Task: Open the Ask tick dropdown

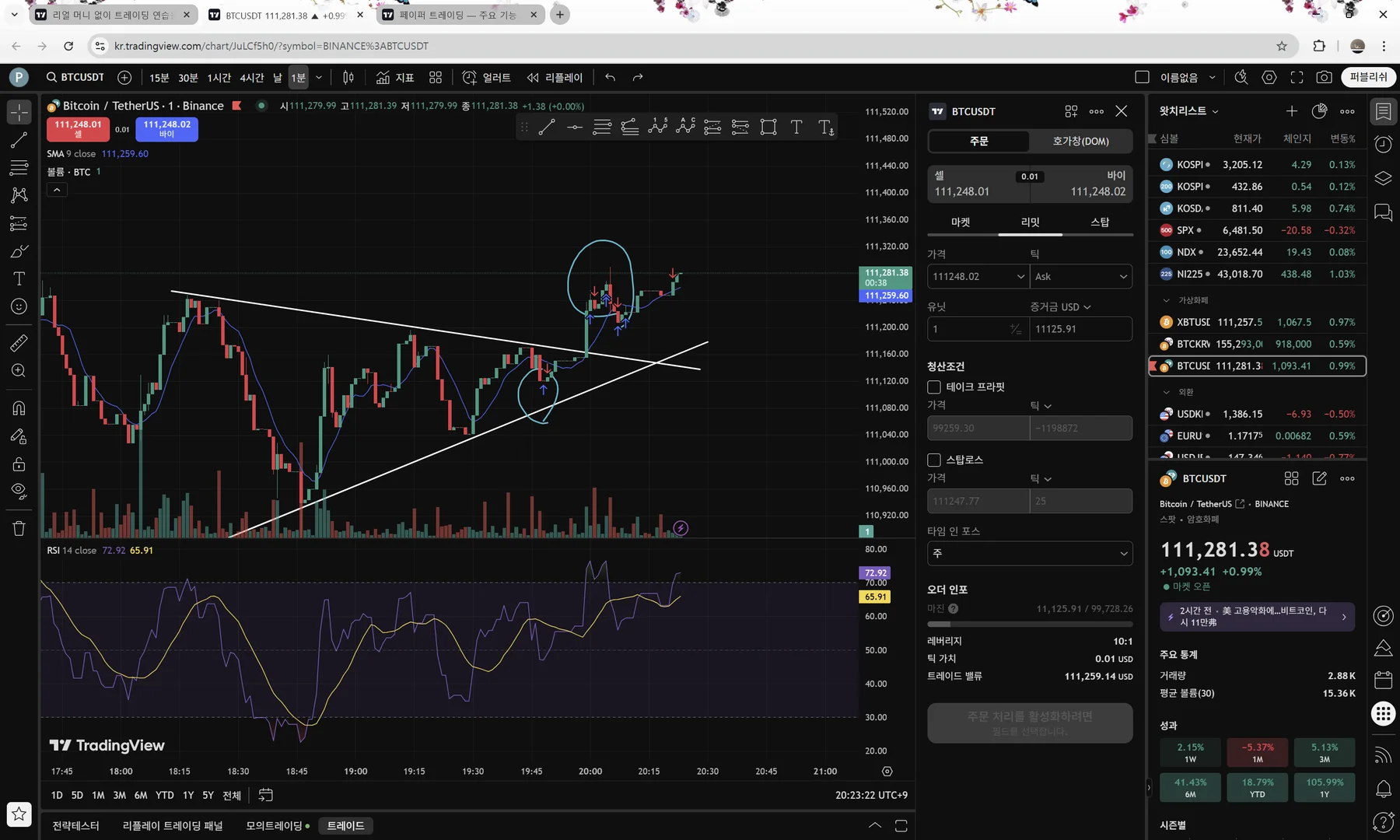Action: [x=1081, y=276]
